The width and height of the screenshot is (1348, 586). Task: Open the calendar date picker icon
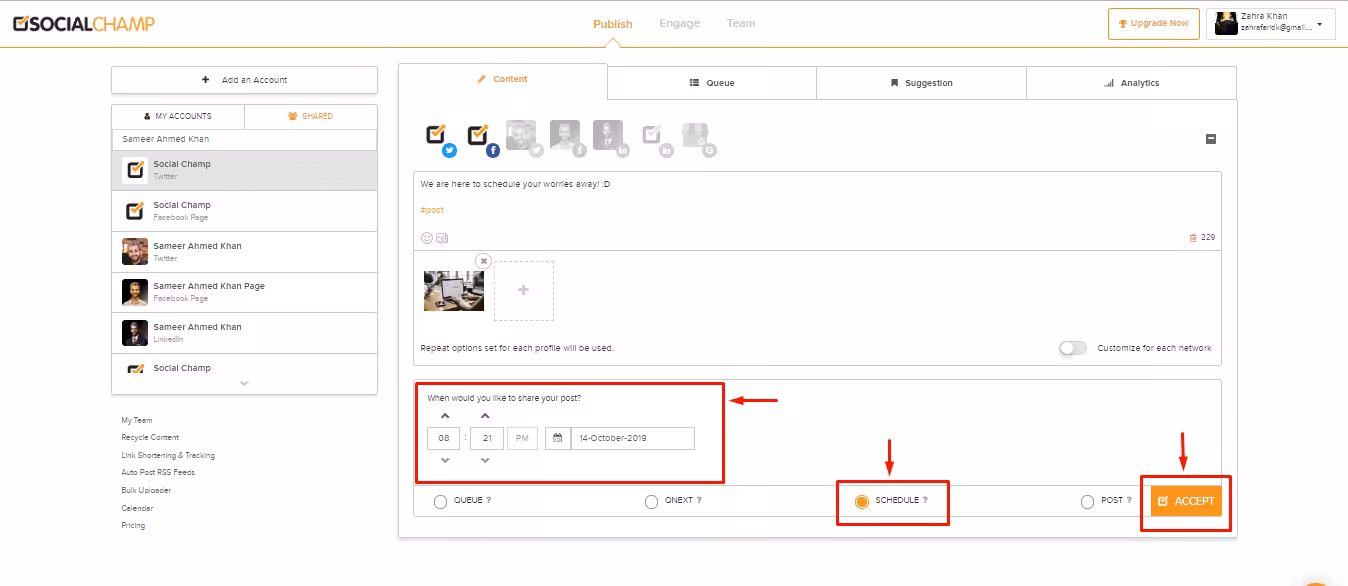pos(558,438)
